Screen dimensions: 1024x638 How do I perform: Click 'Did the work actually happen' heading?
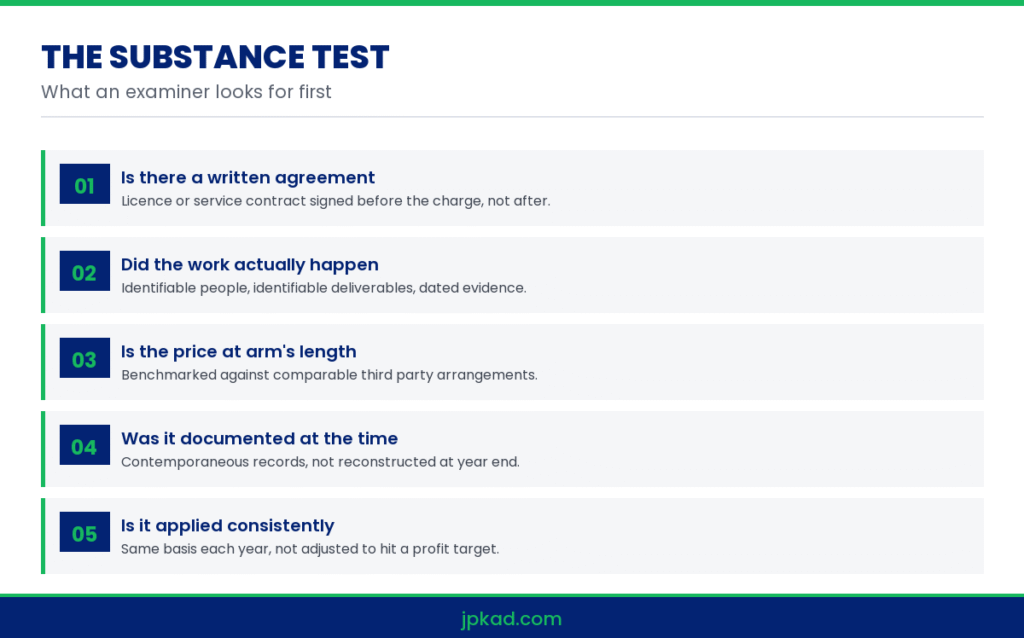249,264
